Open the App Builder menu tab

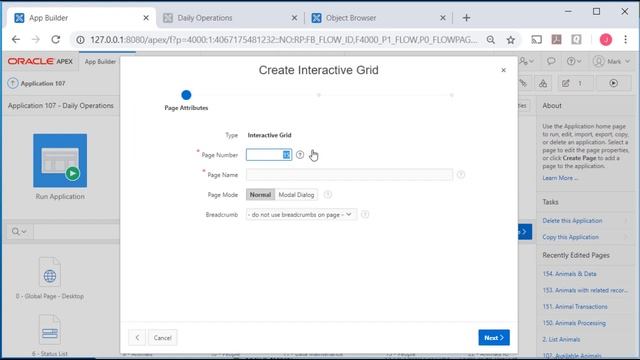tap(100, 62)
